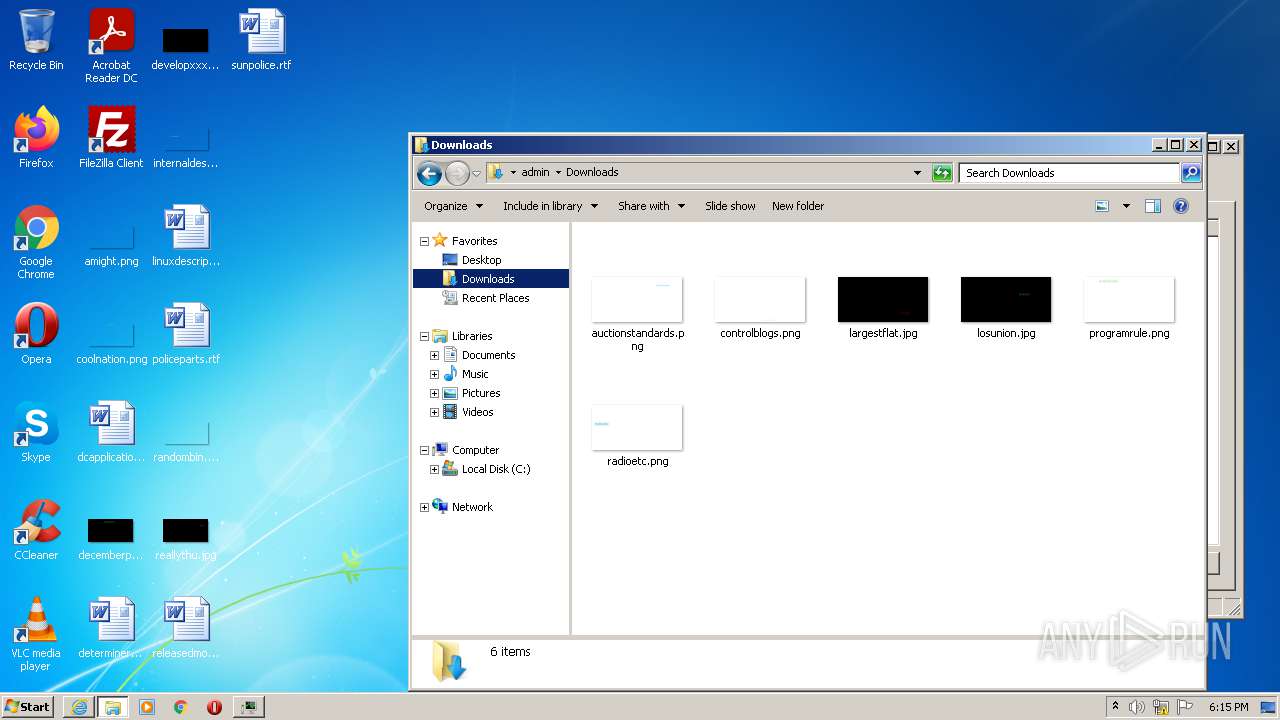Select controlblogs.png thumbnail
Screen dimensions: 1280x720
pyautogui.click(x=760, y=308)
